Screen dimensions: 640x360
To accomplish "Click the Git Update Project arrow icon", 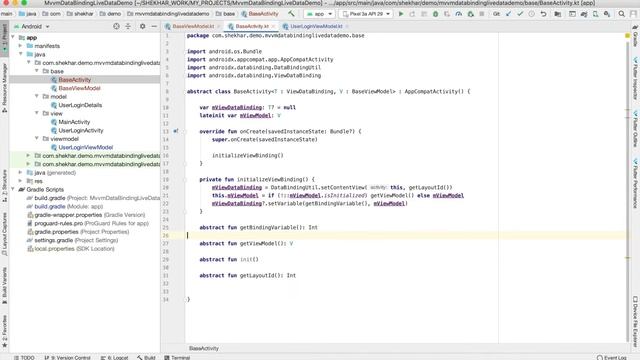I will pyautogui.click(x=508, y=14).
